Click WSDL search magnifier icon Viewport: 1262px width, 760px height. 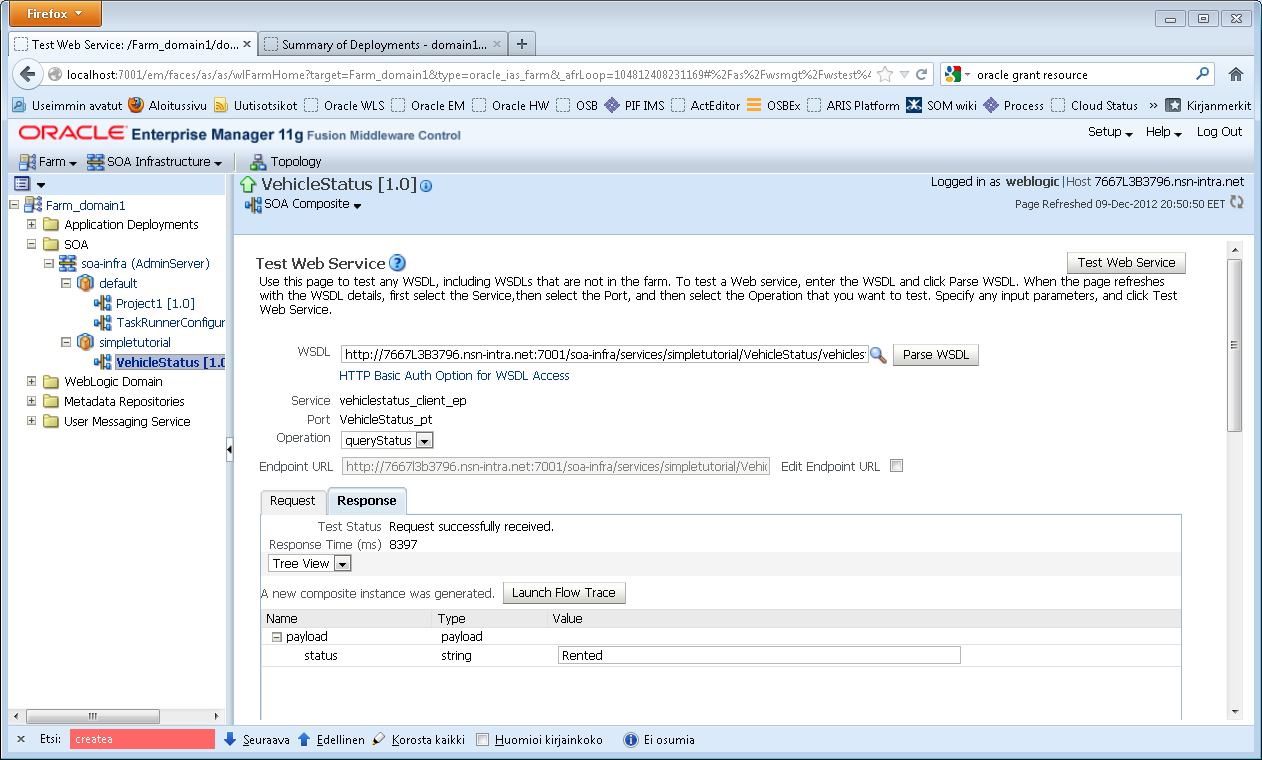coord(878,355)
